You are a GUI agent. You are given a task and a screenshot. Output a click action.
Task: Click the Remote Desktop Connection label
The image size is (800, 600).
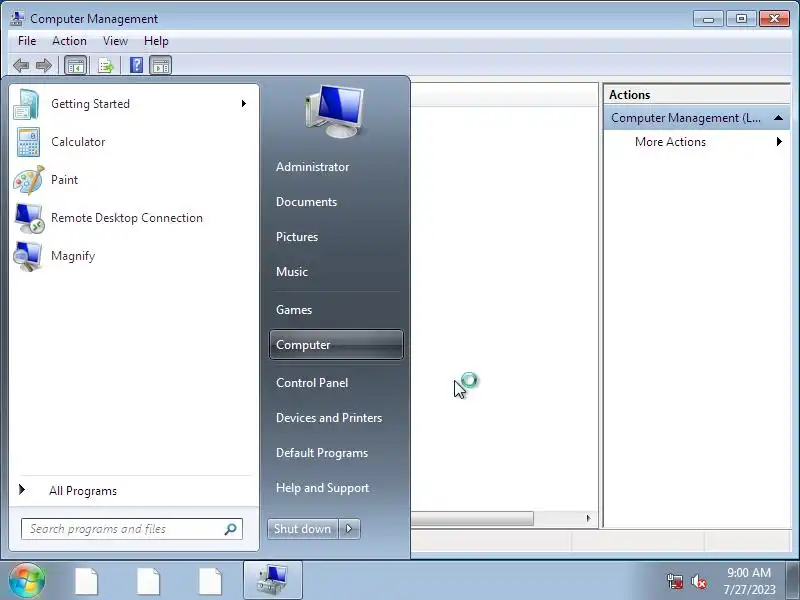[127, 218]
